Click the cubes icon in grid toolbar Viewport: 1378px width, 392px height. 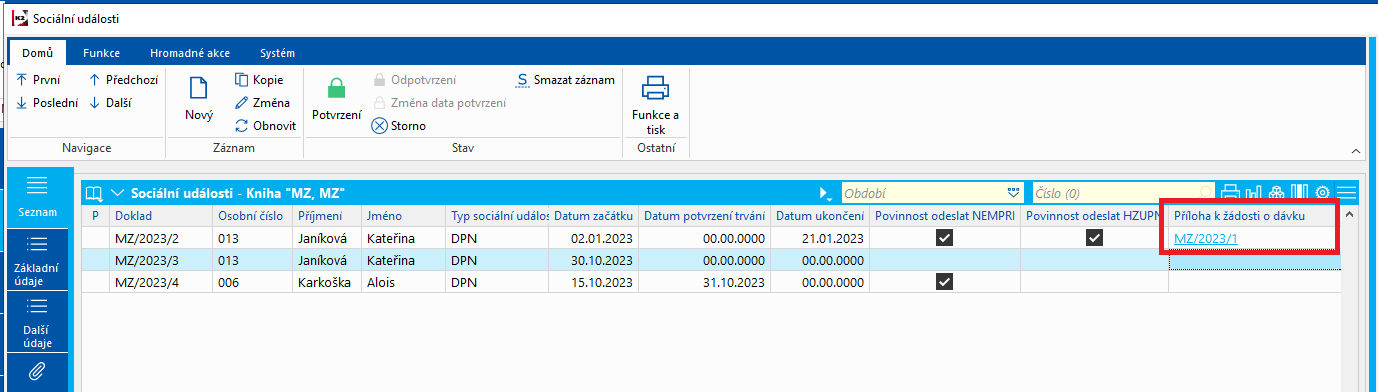point(1276,192)
